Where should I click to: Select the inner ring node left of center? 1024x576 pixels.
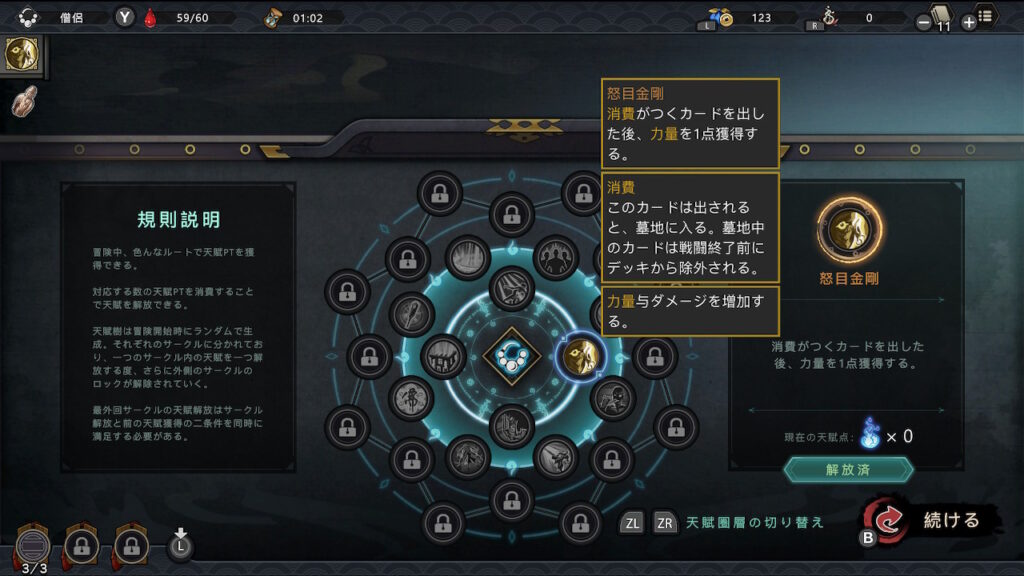[443, 357]
